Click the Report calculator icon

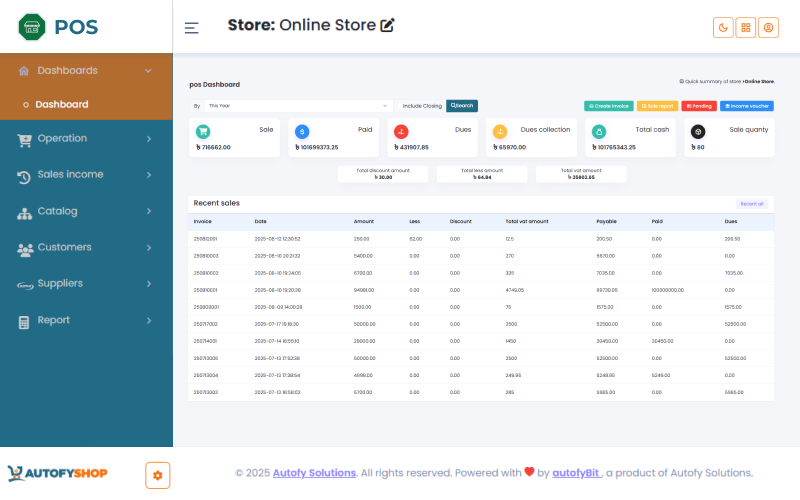tap(23, 322)
